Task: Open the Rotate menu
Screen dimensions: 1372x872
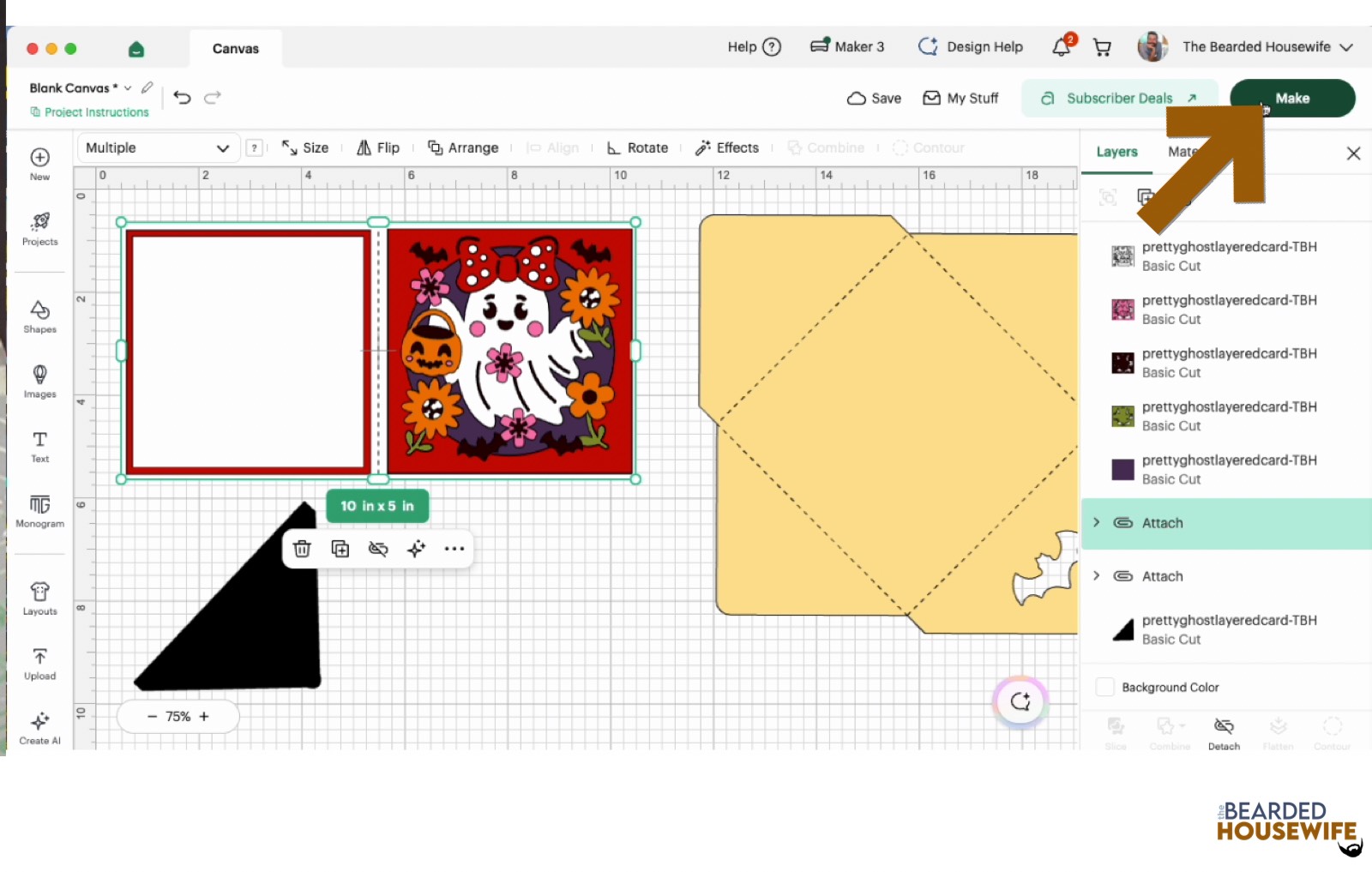Action: click(637, 147)
